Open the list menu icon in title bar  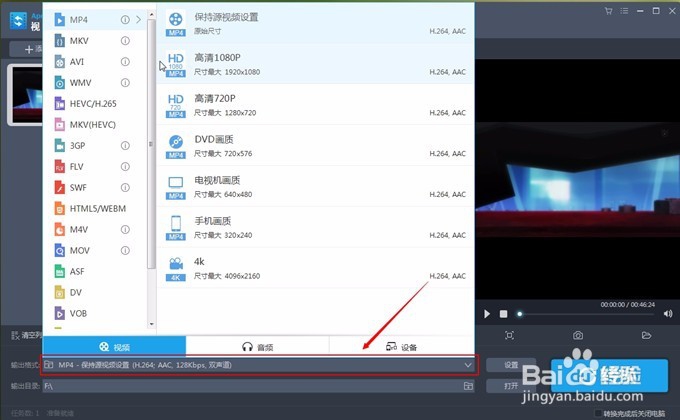[x=624, y=11]
